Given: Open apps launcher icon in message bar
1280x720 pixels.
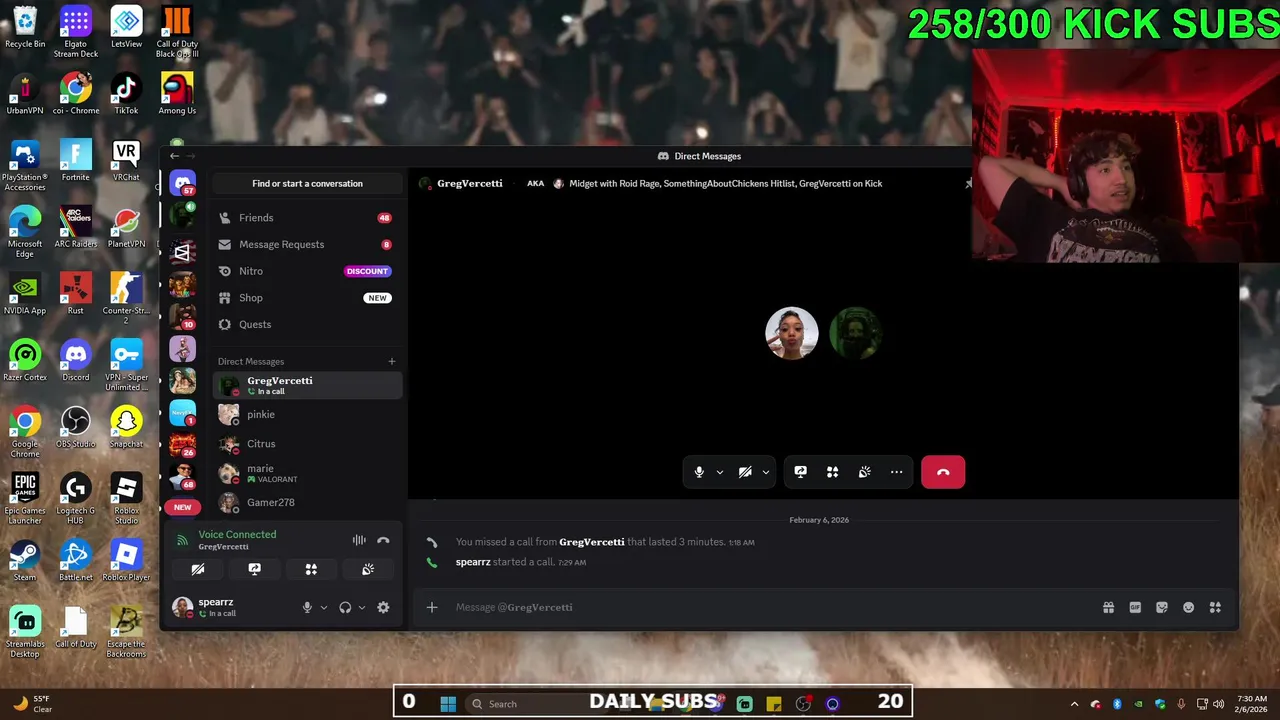Looking at the screenshot, I should coord(1215,607).
